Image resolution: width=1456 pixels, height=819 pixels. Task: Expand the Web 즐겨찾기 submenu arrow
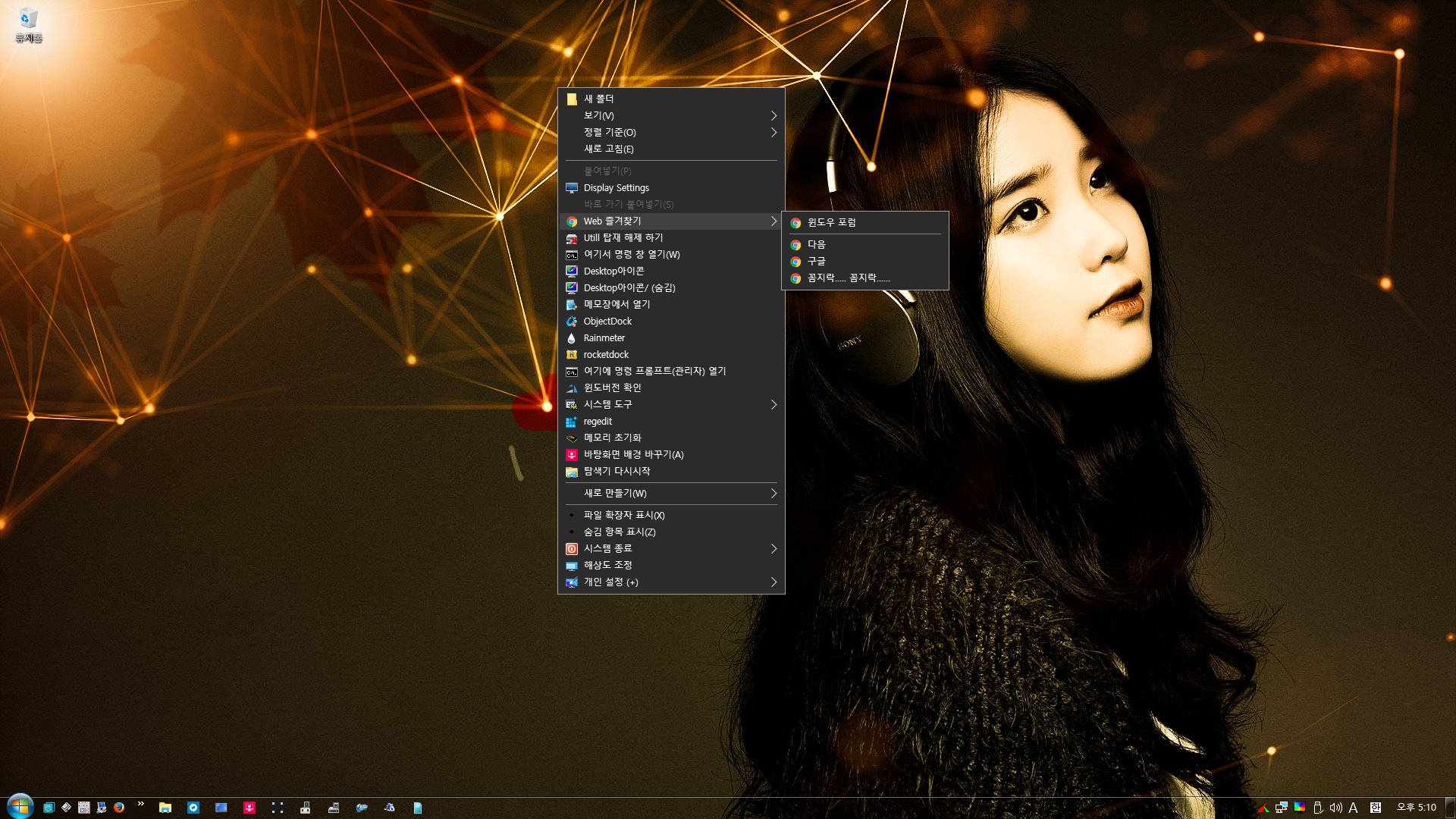coord(773,221)
